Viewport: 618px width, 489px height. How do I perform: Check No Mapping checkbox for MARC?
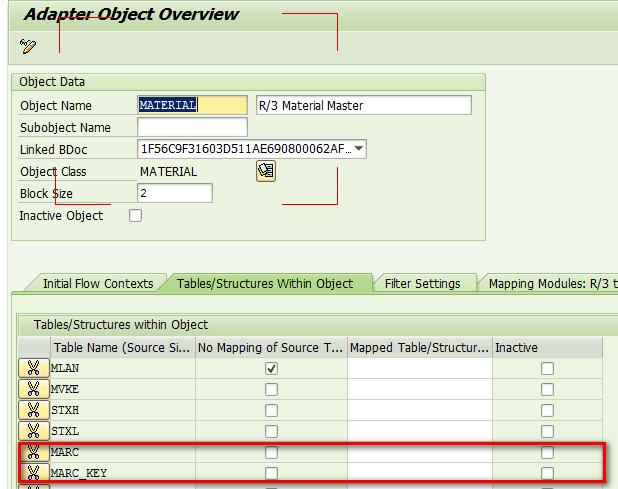(x=271, y=452)
